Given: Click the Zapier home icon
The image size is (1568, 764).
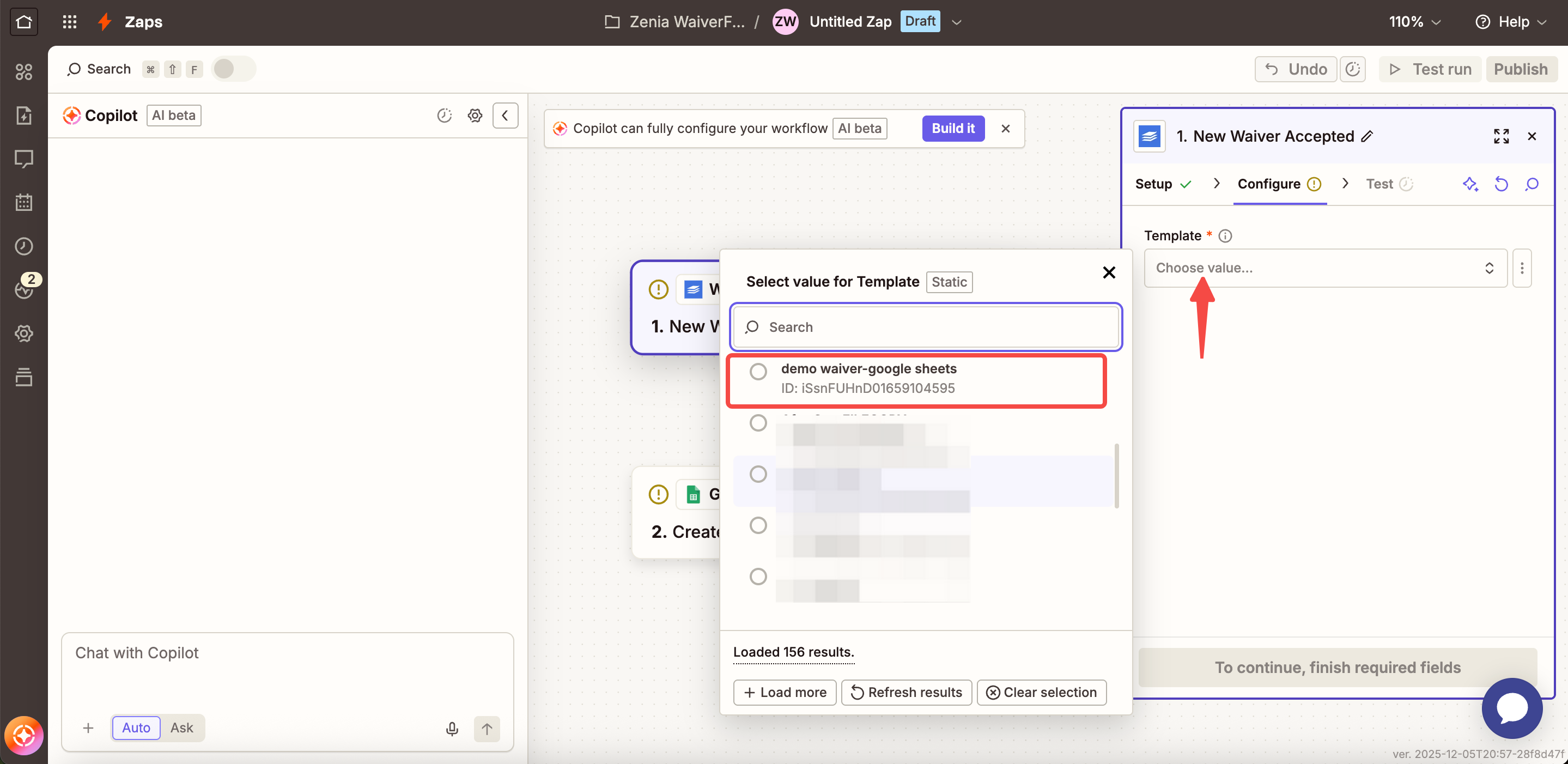Looking at the screenshot, I should point(24,22).
